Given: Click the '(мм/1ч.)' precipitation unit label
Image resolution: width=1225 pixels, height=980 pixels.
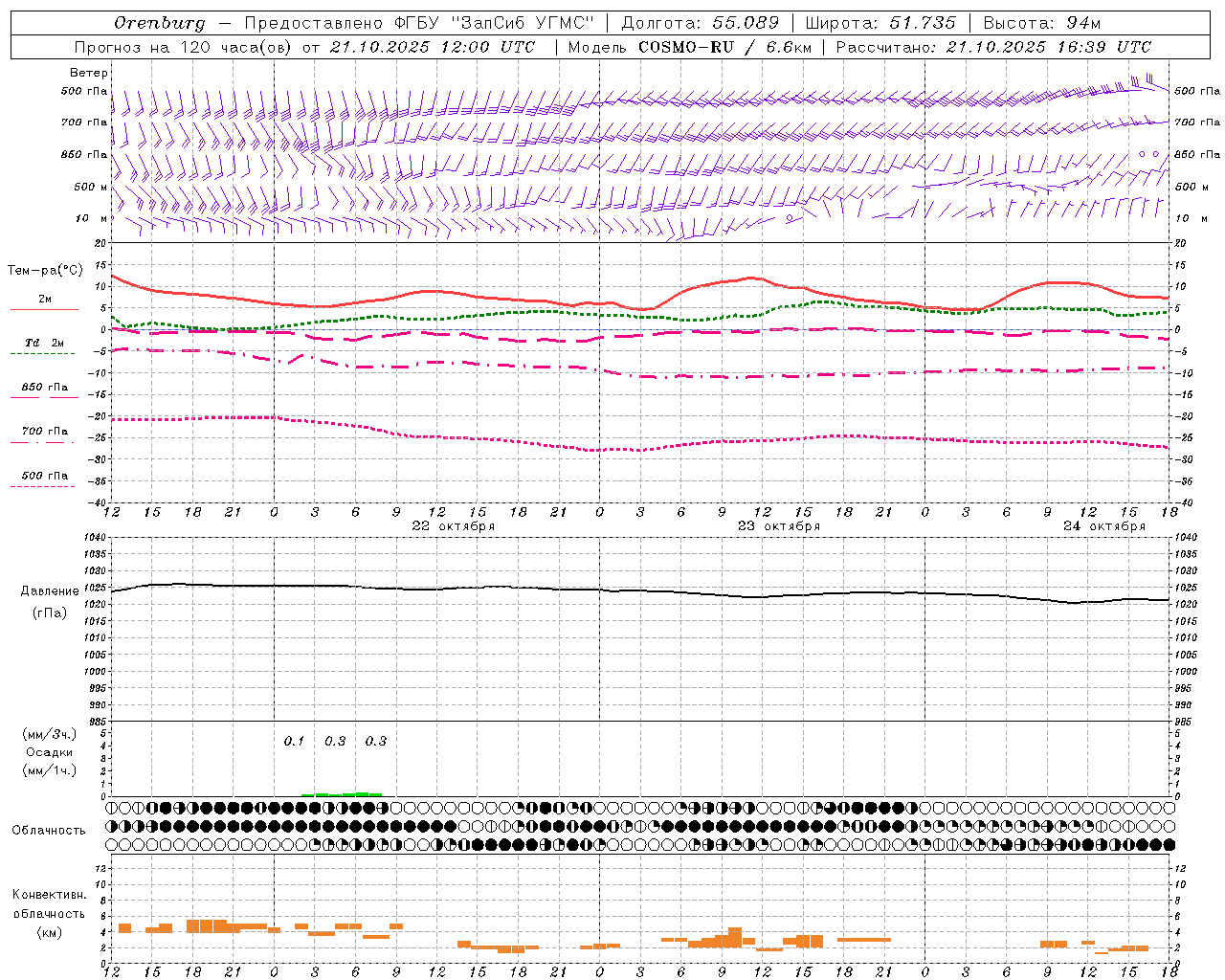Looking at the screenshot, I should click(50, 770).
